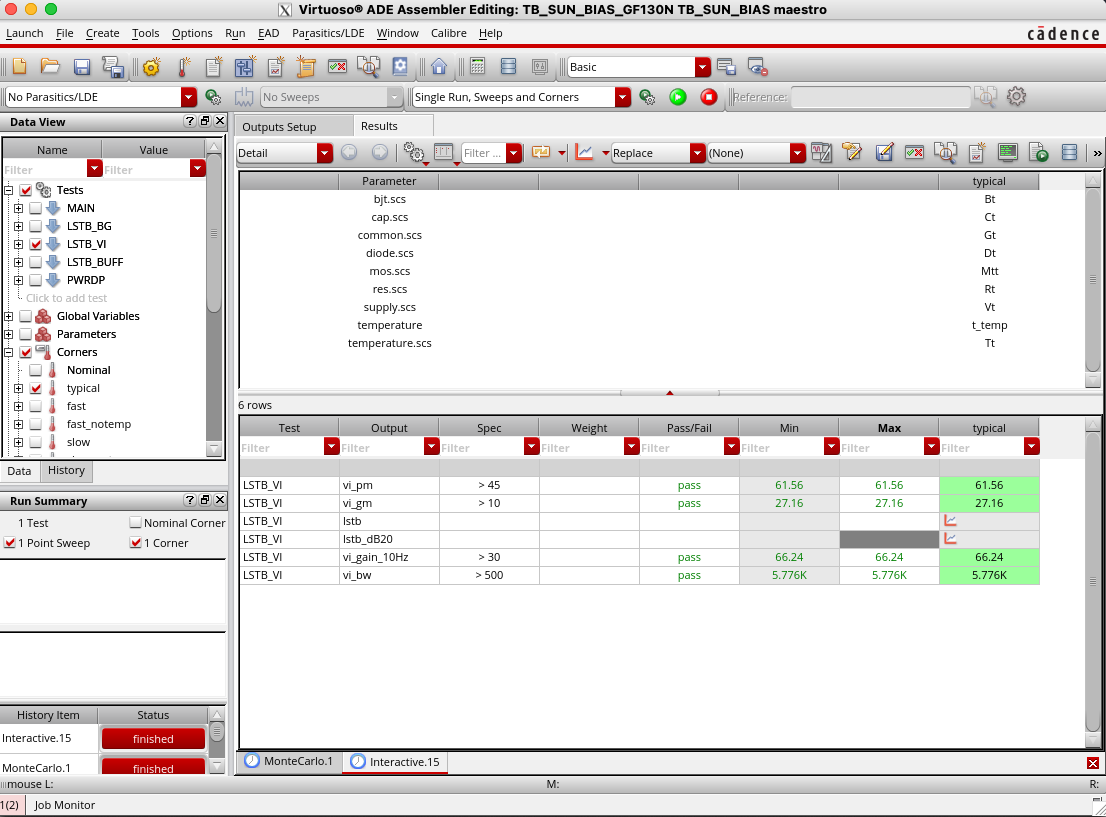1106x817 pixels.
Task: Switch to the Outputs Setup tab
Action: coord(279,127)
